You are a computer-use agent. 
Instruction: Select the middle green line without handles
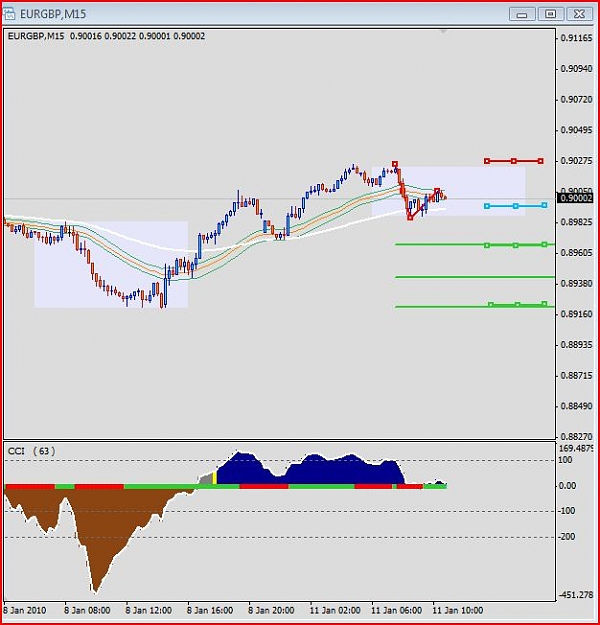tap(474, 277)
